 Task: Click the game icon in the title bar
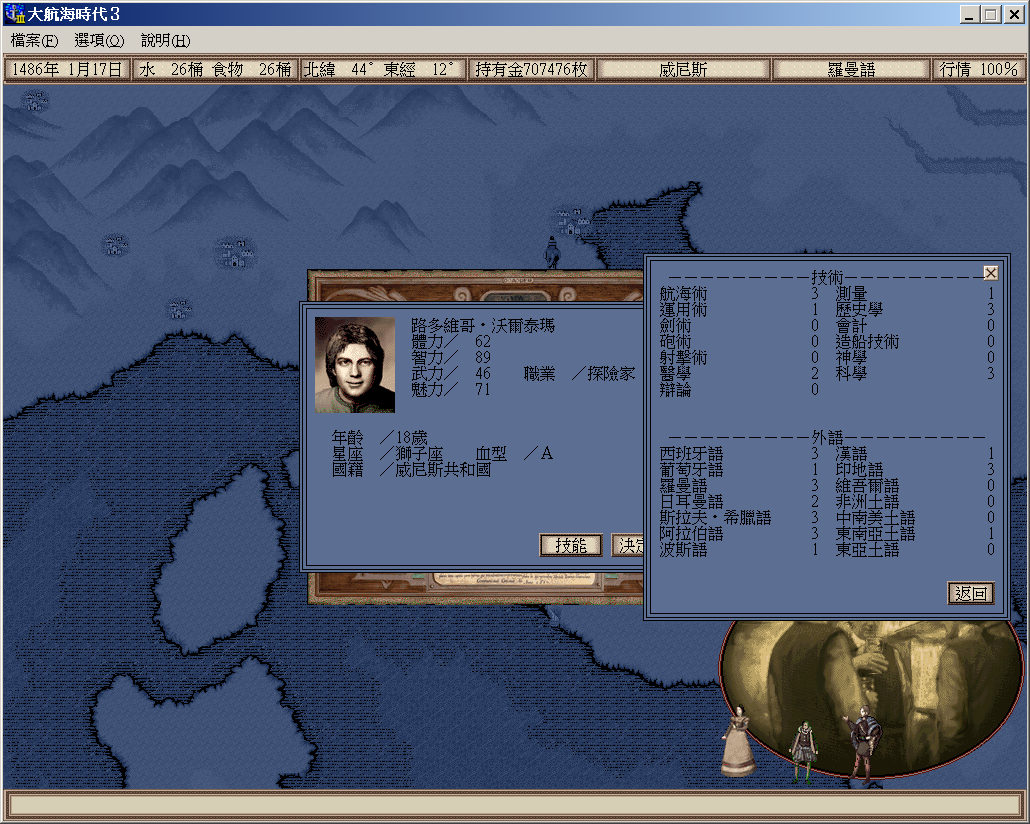[14, 14]
